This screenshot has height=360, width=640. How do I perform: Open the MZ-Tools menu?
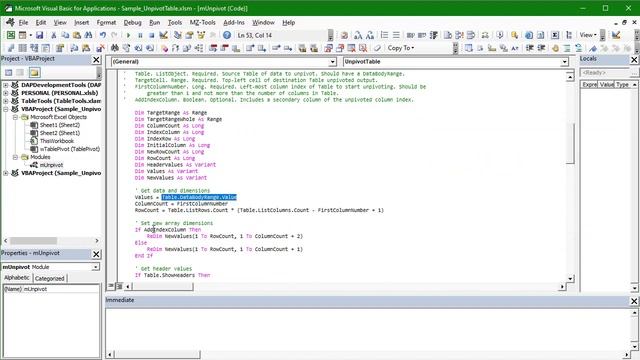[202, 22]
